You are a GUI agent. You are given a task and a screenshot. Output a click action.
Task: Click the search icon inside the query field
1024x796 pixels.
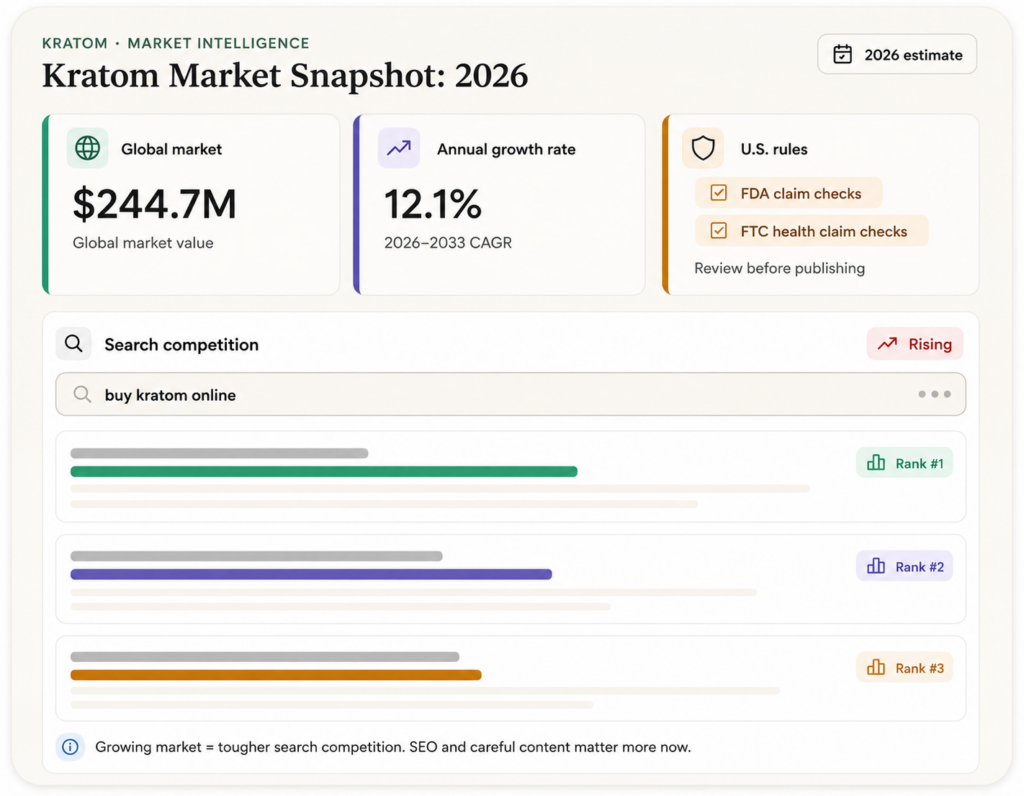coord(82,394)
